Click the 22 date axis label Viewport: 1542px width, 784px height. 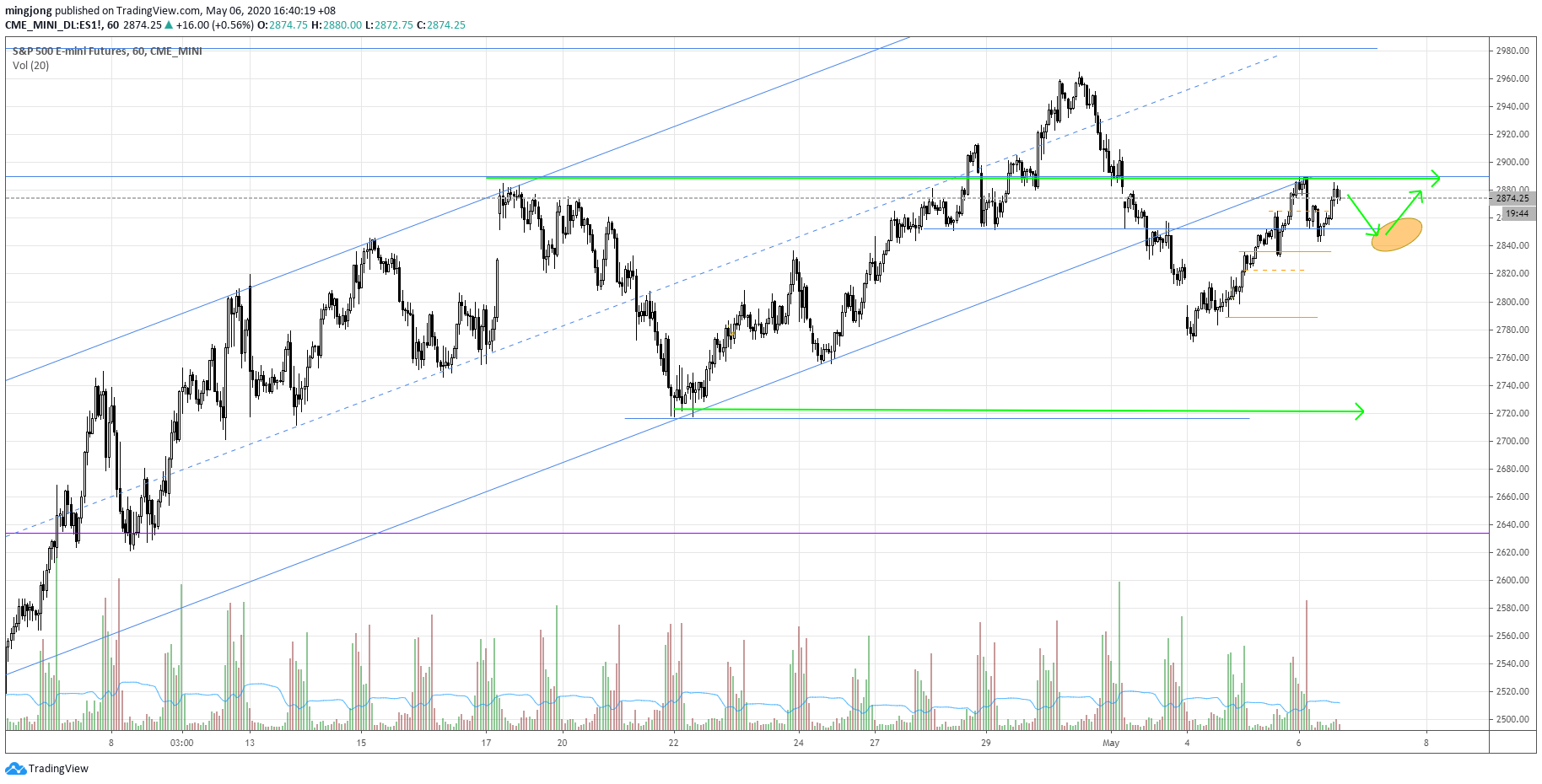point(673,743)
